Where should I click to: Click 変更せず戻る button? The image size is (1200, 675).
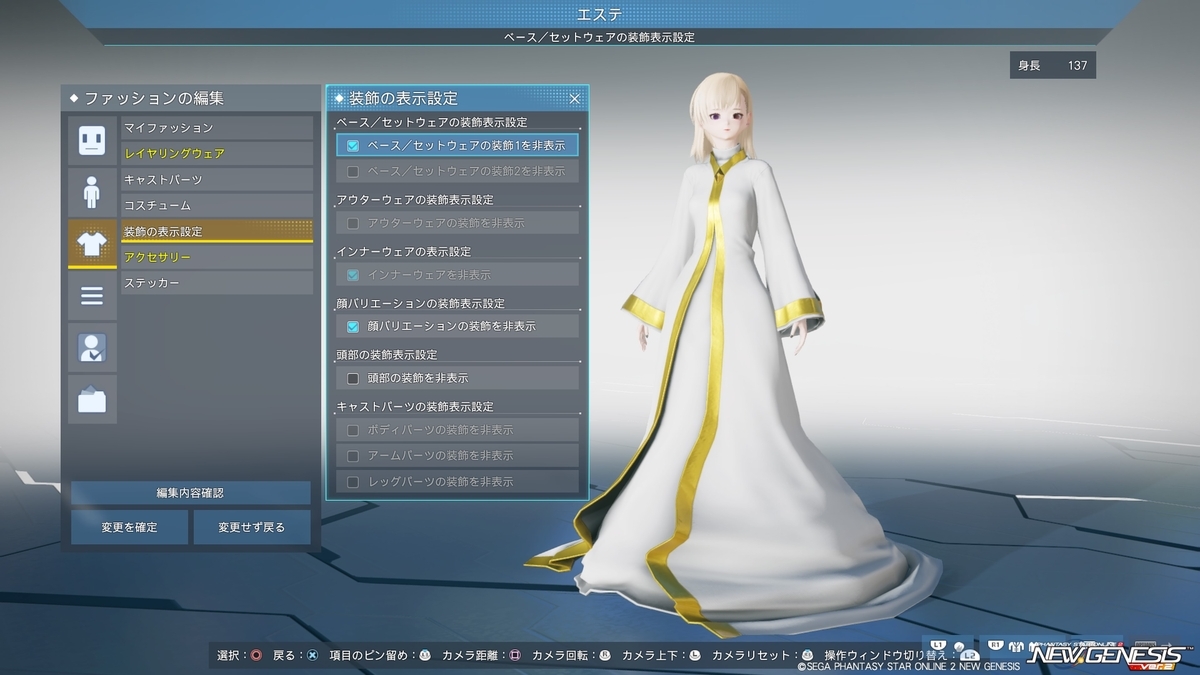(251, 527)
